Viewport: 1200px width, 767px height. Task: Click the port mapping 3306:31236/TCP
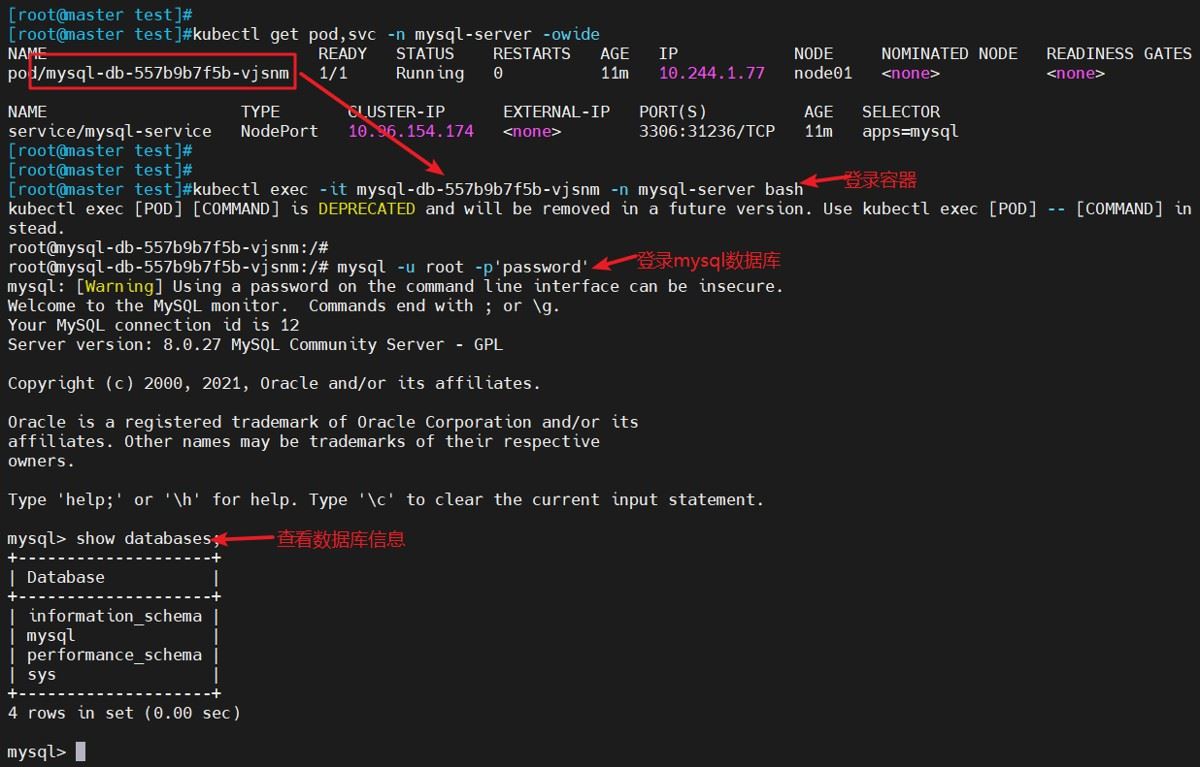click(707, 131)
